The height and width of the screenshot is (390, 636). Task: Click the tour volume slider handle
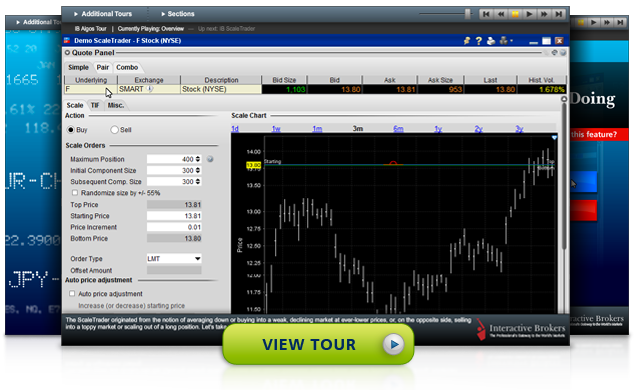coord(468,14)
